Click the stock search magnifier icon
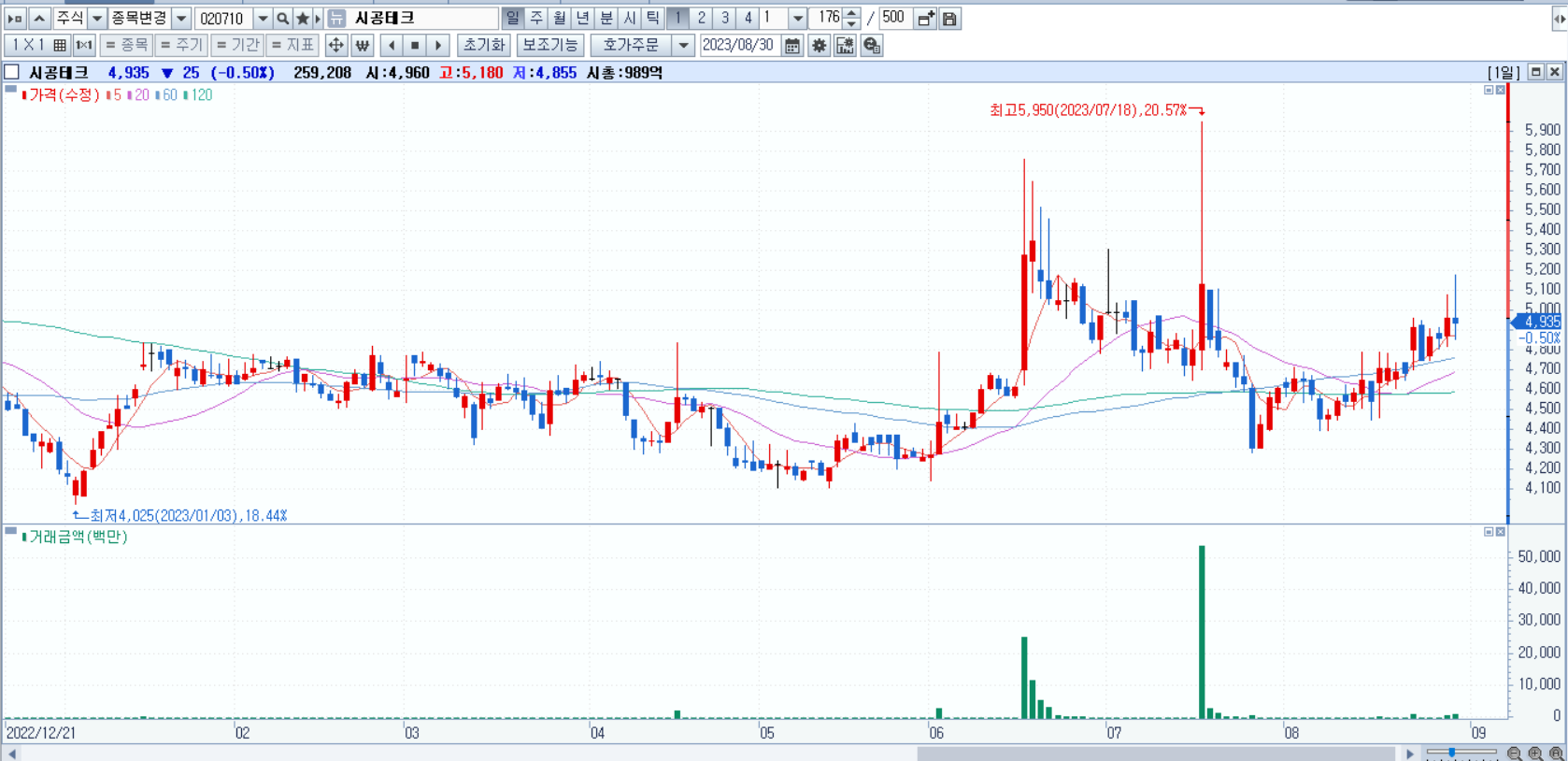 tap(282, 19)
